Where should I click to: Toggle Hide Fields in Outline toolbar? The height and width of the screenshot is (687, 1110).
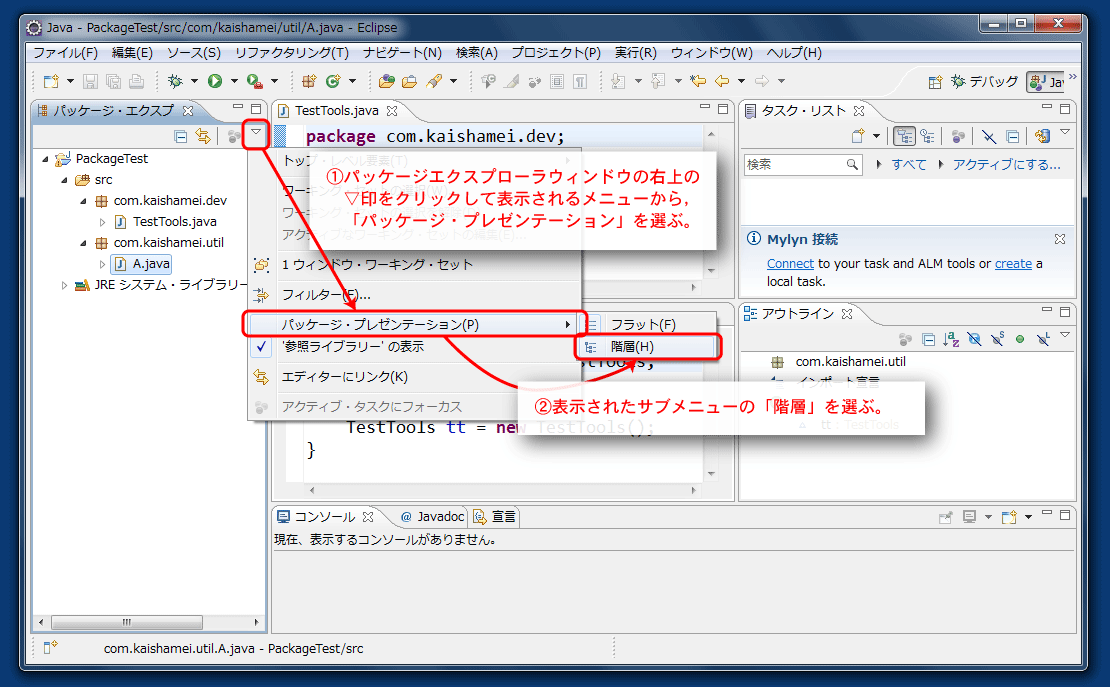click(x=975, y=340)
